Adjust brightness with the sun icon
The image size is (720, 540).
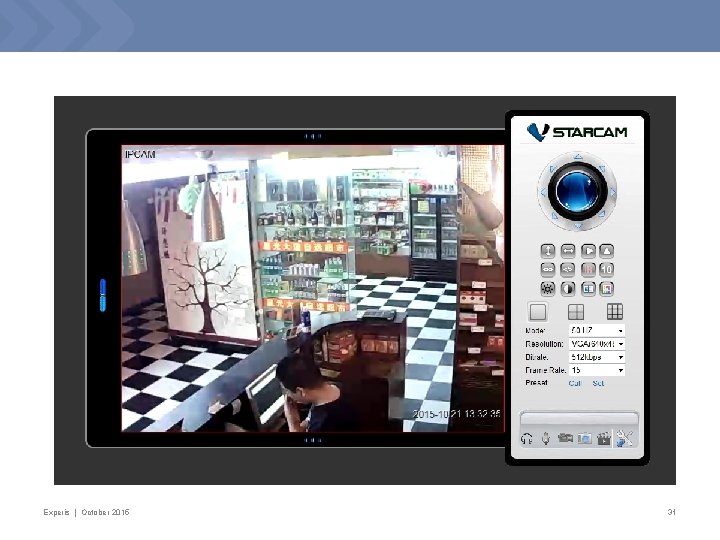point(547,288)
